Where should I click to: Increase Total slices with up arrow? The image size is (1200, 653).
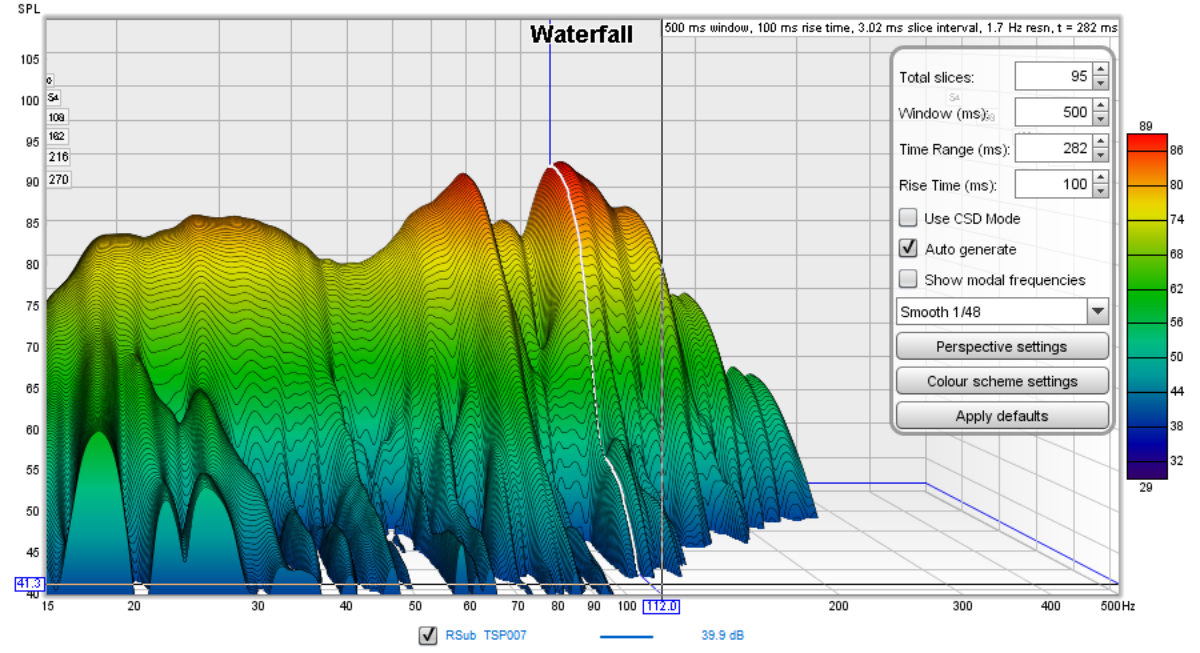pyautogui.click(x=1100, y=70)
